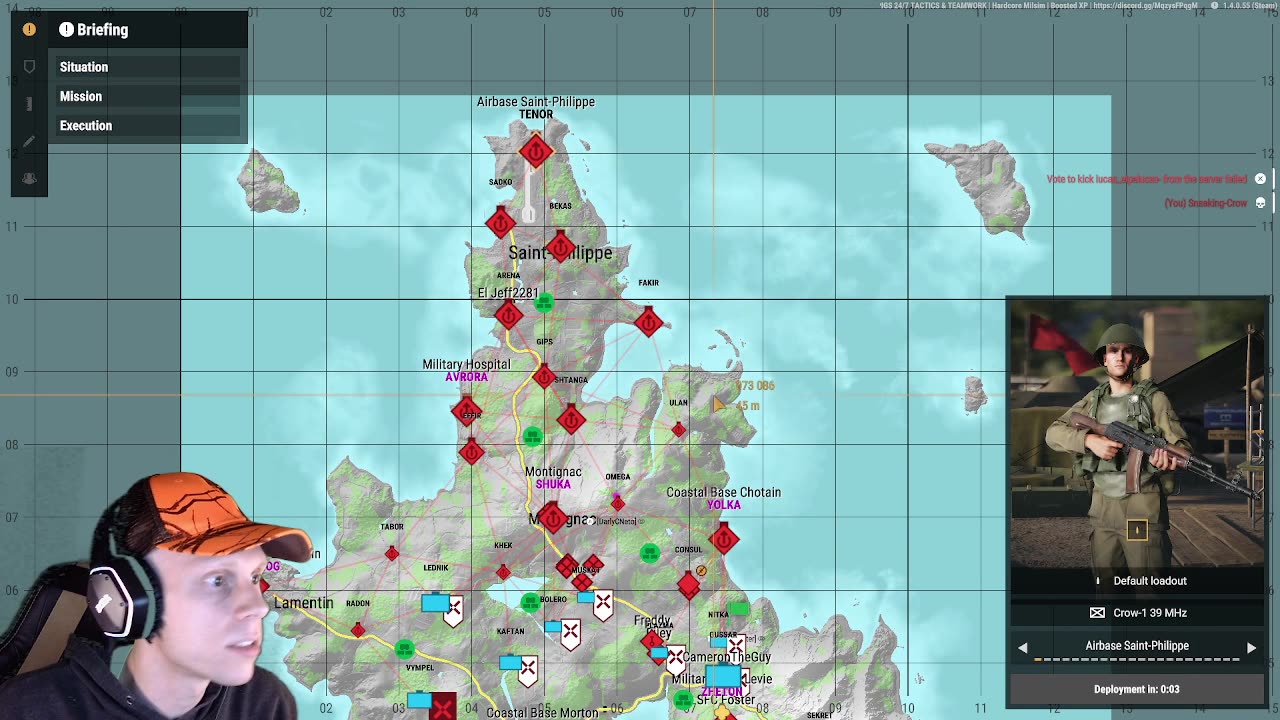This screenshot has height=720, width=1280.
Task: Click the Coastal Base Morton label
Action: click(x=542, y=713)
